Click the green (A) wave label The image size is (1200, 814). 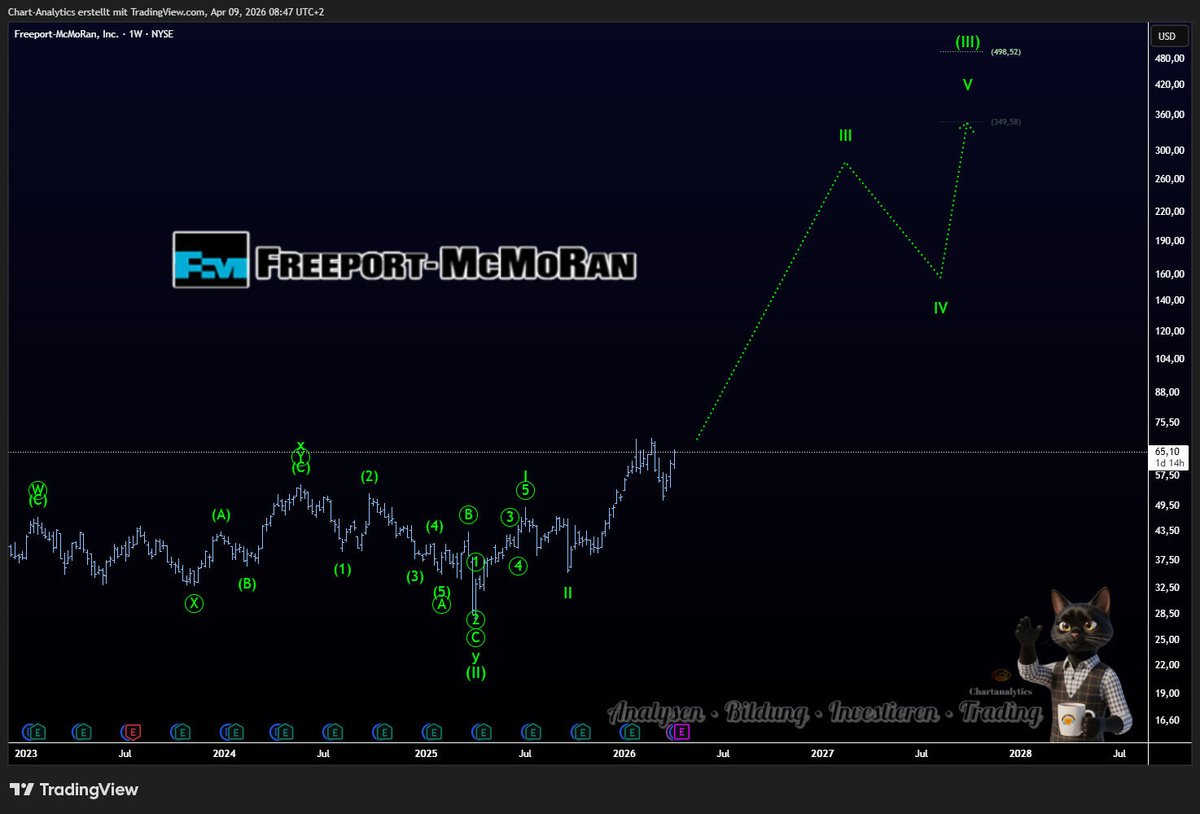(221, 515)
